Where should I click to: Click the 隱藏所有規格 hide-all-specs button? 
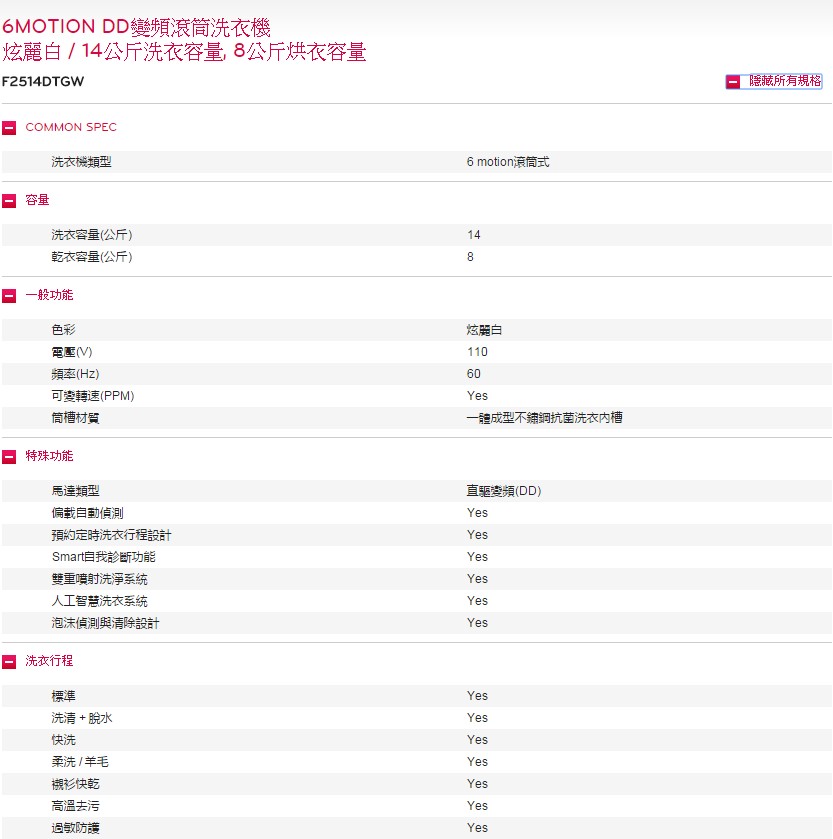(x=774, y=81)
